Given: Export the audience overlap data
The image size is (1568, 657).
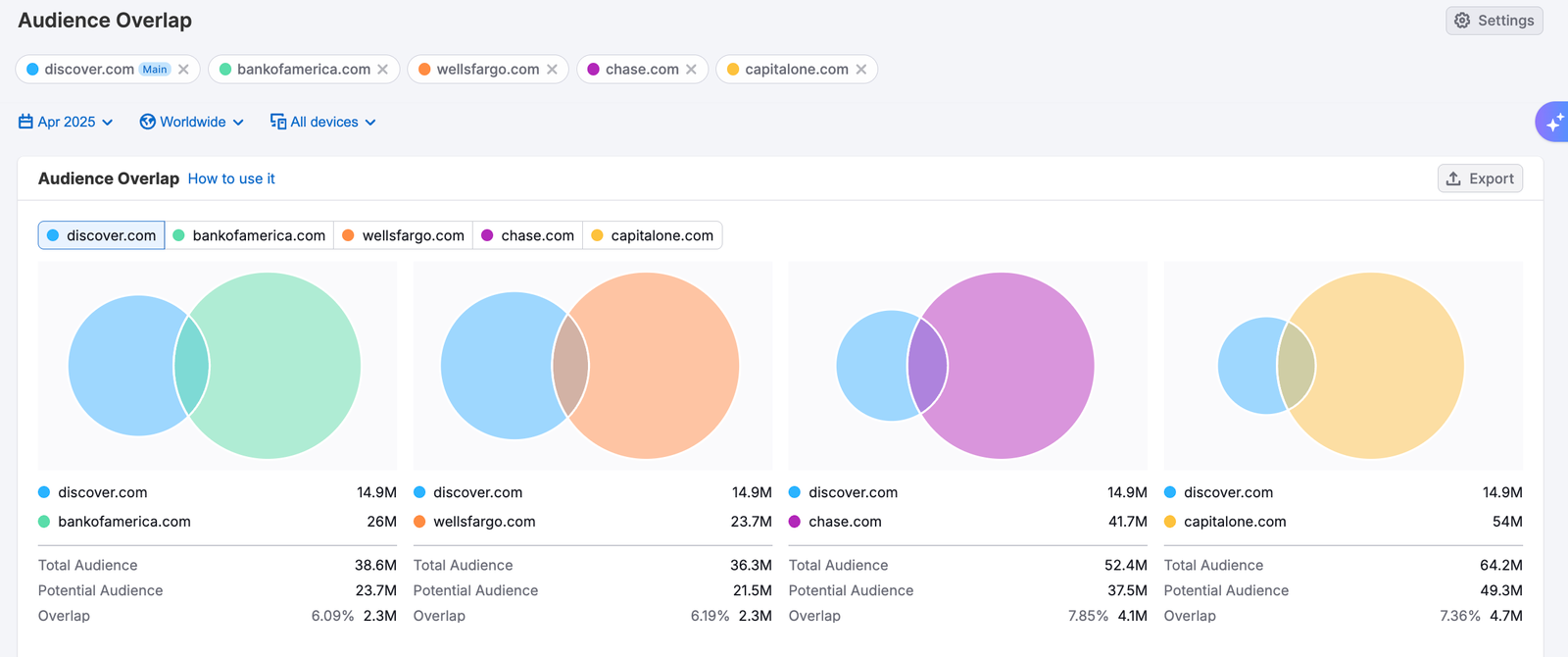Looking at the screenshot, I should (x=1480, y=178).
